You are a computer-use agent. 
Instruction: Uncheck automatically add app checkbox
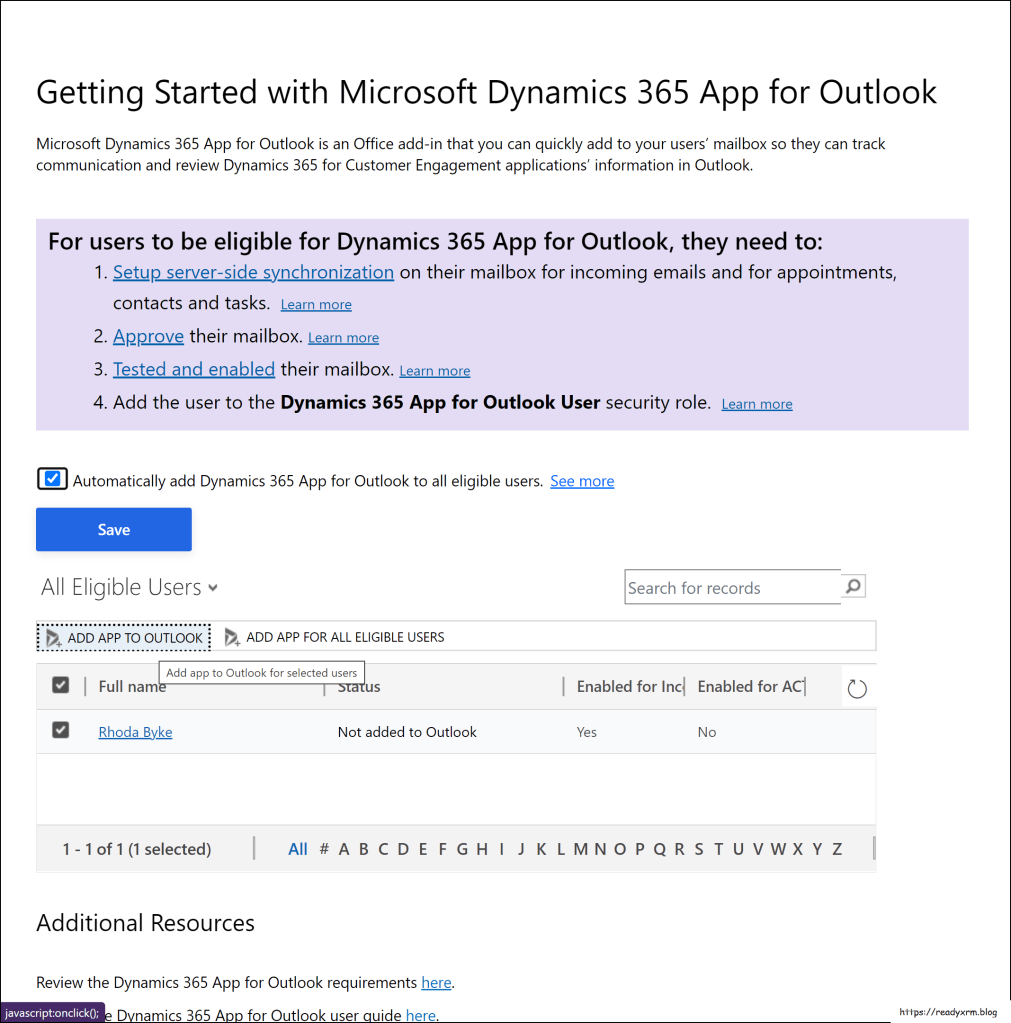53,479
